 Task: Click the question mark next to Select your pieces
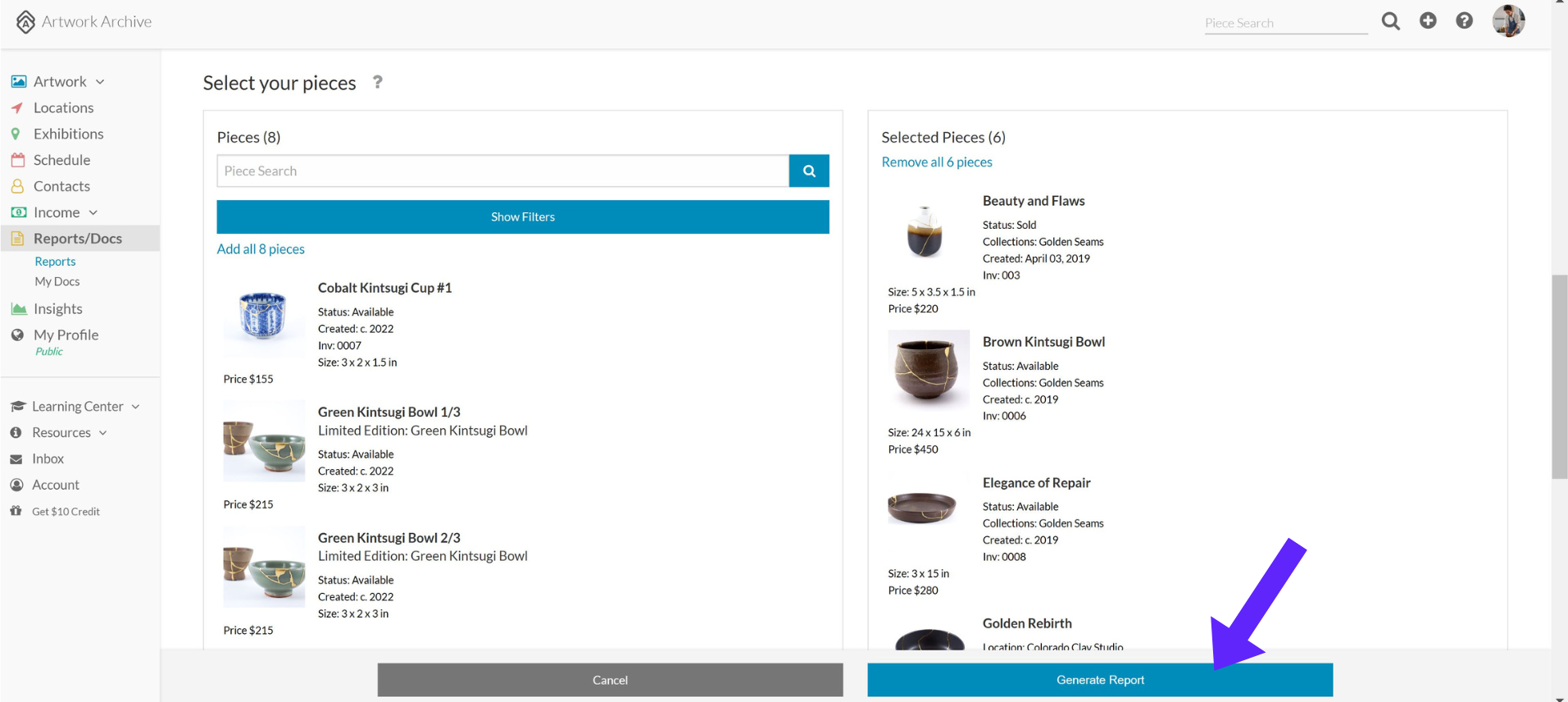coord(377,82)
